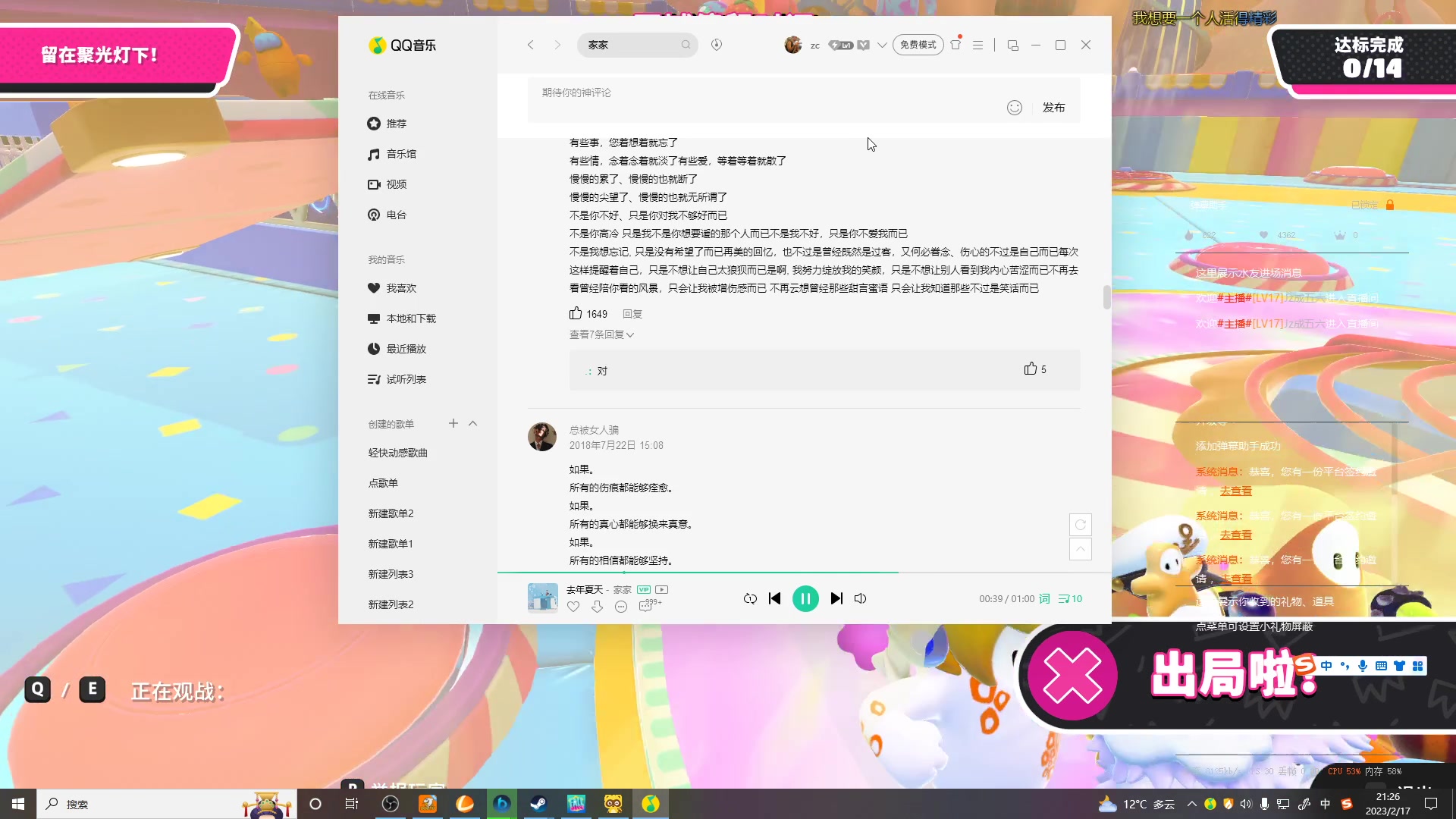This screenshot has height=819, width=1456.
Task: Favorite the current song with the heart icon
Action: pos(573,607)
